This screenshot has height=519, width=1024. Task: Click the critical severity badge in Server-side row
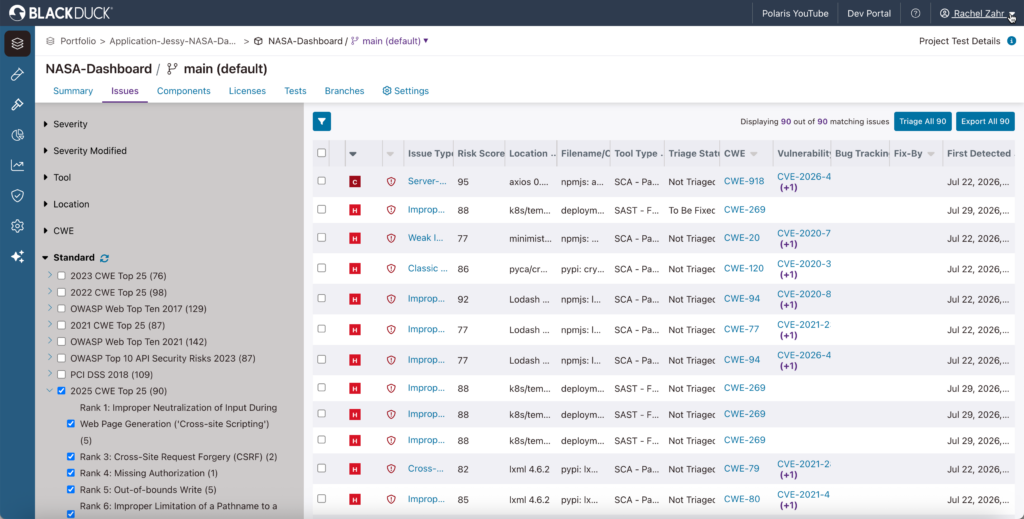point(355,181)
